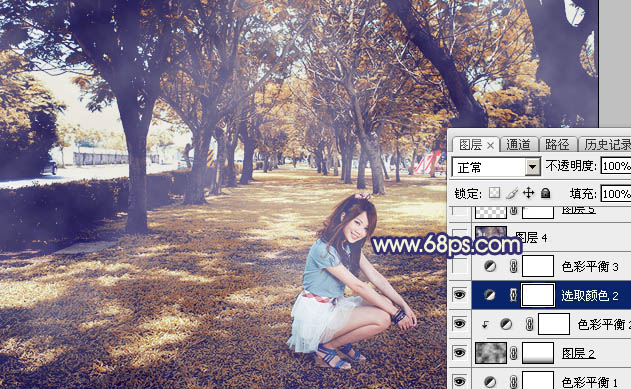Select the 图层 2 cloud texture thumbnail
631x389 pixels.
pos(491,353)
